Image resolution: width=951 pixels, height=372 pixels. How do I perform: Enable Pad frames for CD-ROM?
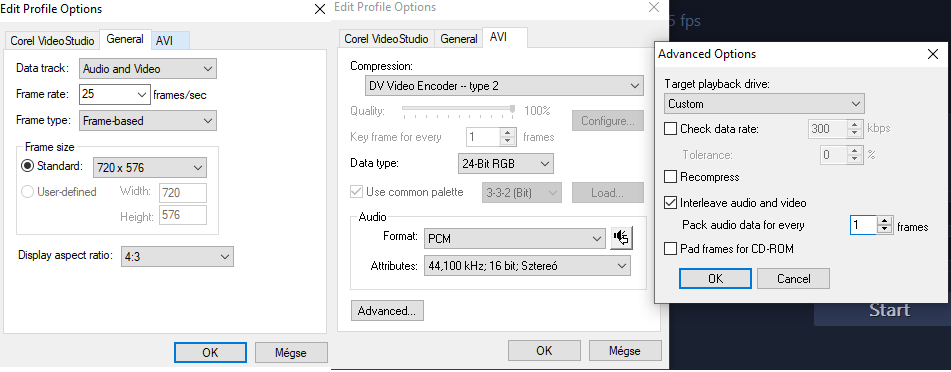point(670,249)
